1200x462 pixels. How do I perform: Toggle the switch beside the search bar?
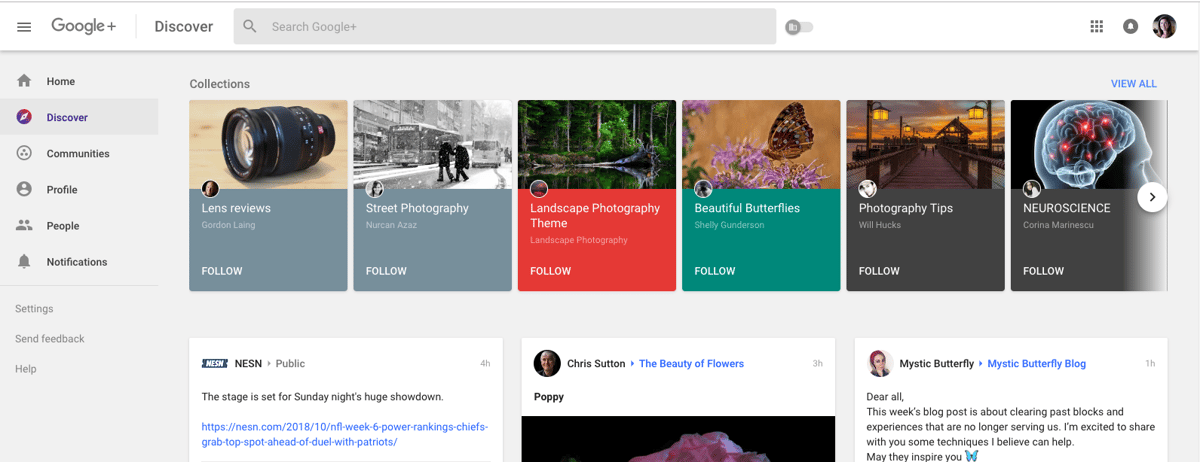click(x=799, y=27)
